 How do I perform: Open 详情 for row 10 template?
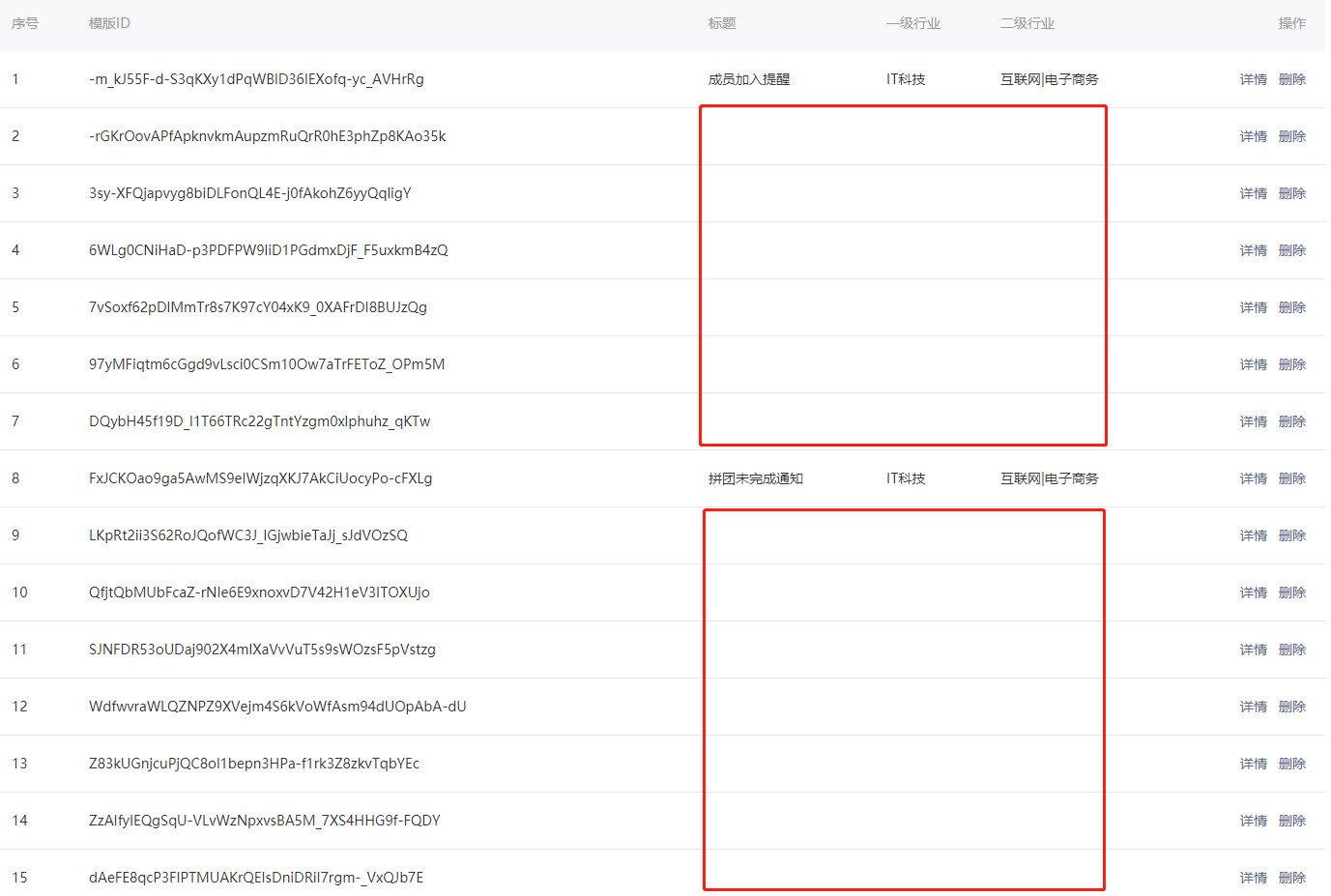(x=1253, y=593)
